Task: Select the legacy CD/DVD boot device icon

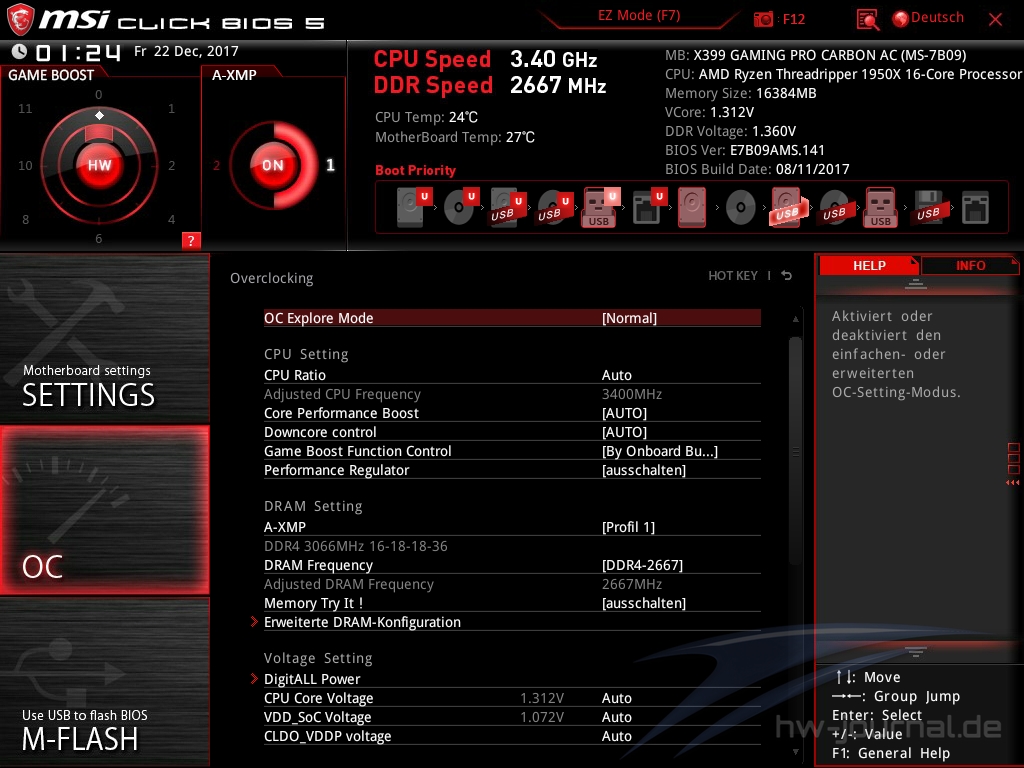Action: coord(741,208)
